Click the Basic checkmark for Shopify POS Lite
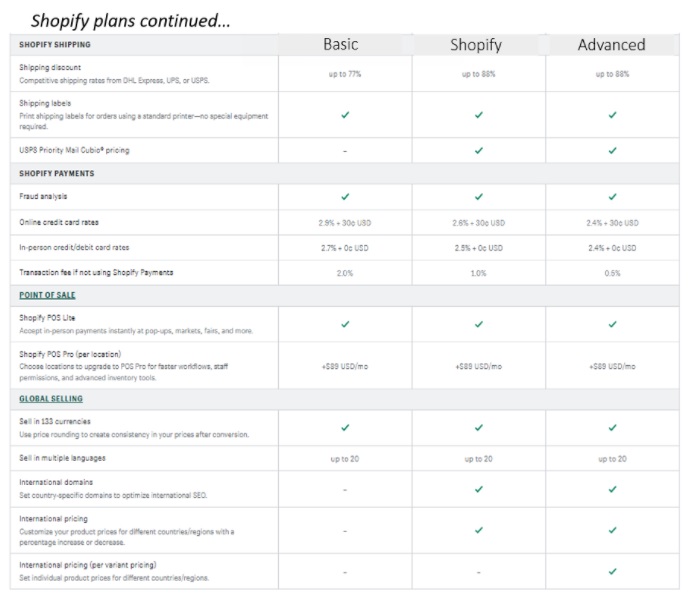The height and width of the screenshot is (603, 693). point(345,324)
